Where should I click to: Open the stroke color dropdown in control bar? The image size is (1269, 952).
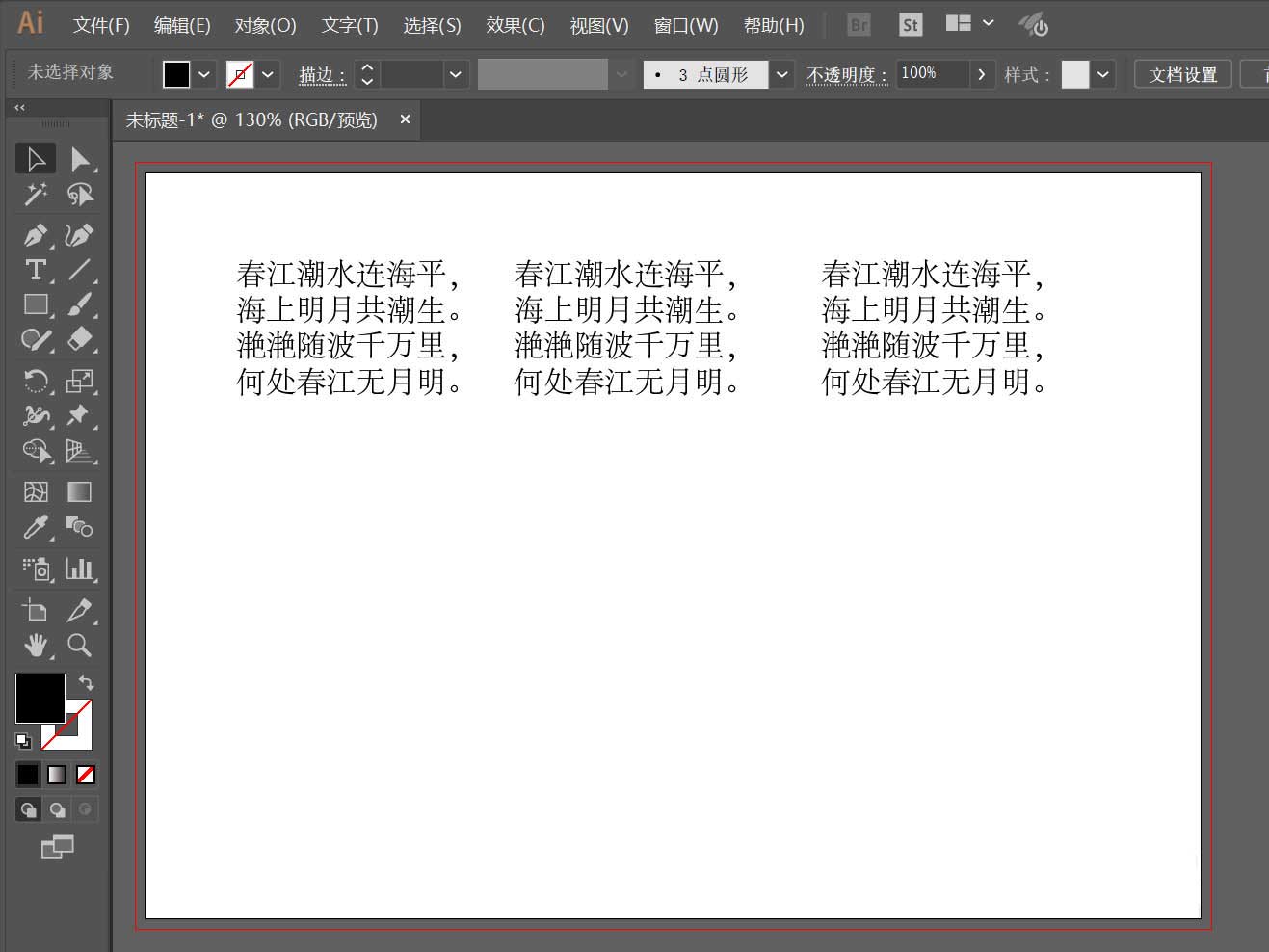[x=268, y=74]
